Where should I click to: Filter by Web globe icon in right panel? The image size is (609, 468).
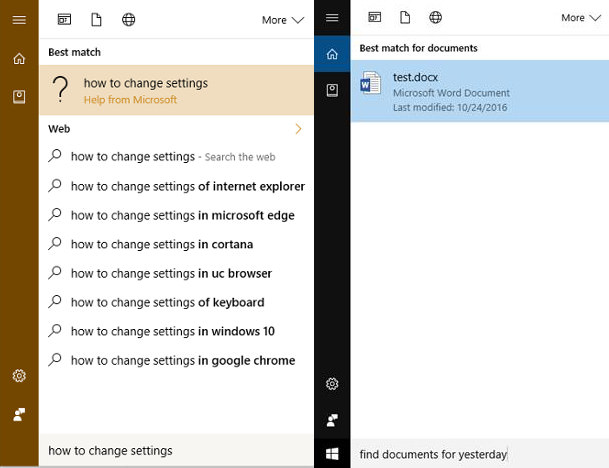(435, 17)
